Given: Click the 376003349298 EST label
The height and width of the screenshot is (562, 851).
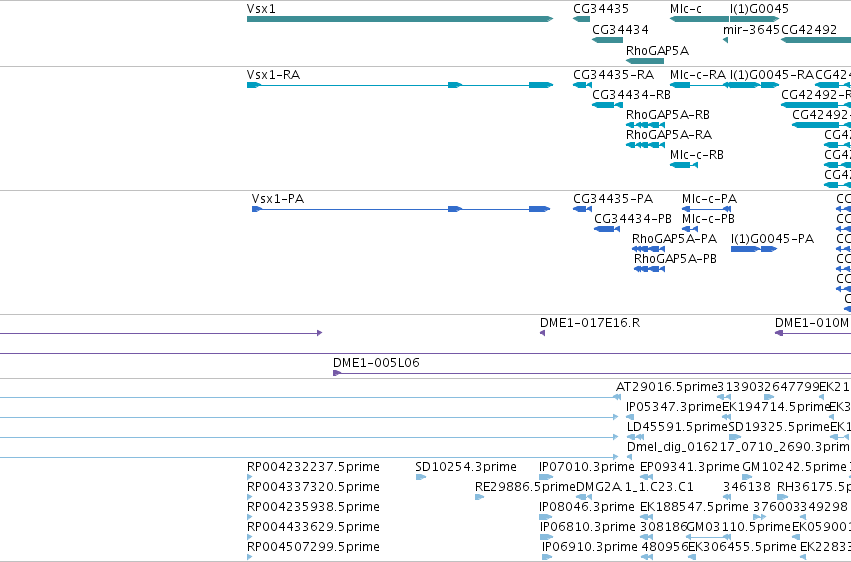Looking at the screenshot, I should tap(800, 507).
